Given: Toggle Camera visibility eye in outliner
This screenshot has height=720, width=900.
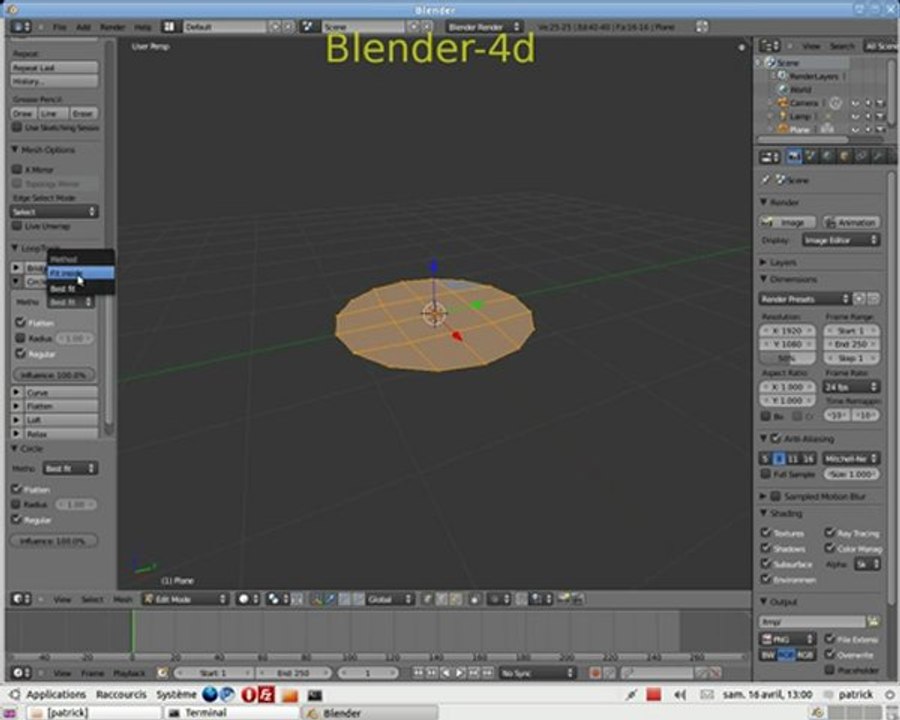Looking at the screenshot, I should [855, 103].
